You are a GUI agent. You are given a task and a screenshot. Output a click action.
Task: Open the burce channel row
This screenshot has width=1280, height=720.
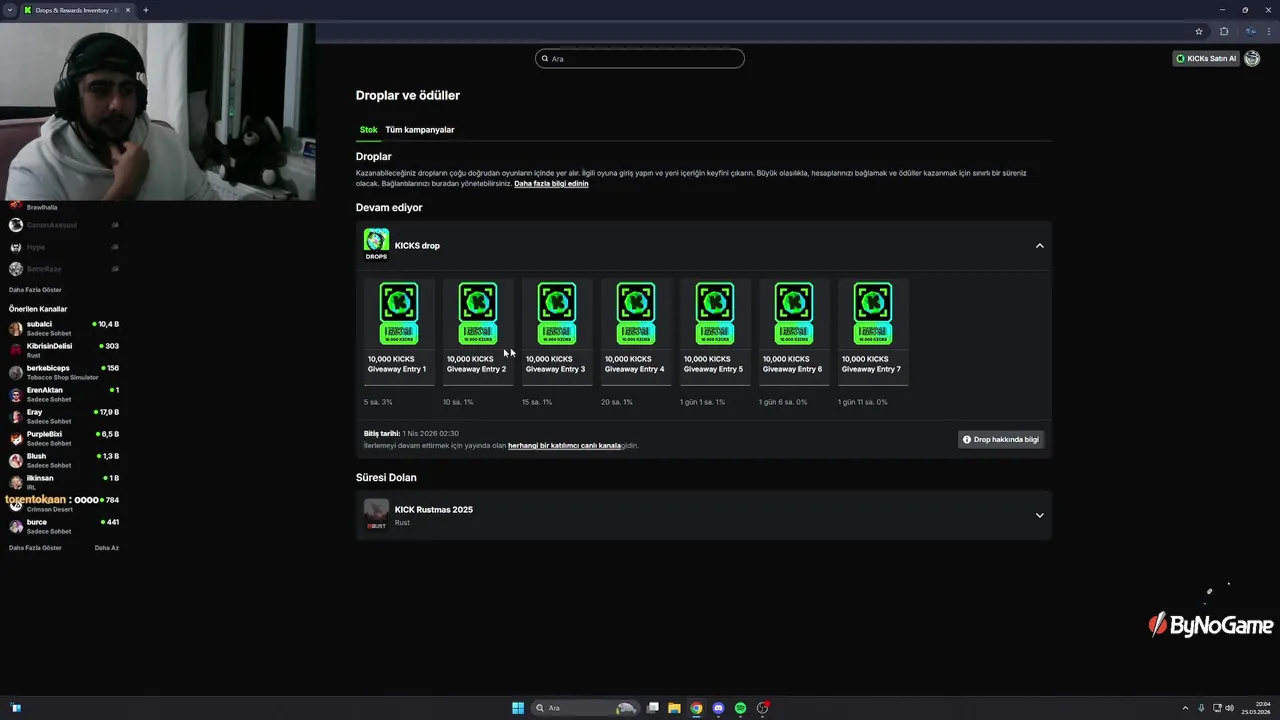point(64,526)
